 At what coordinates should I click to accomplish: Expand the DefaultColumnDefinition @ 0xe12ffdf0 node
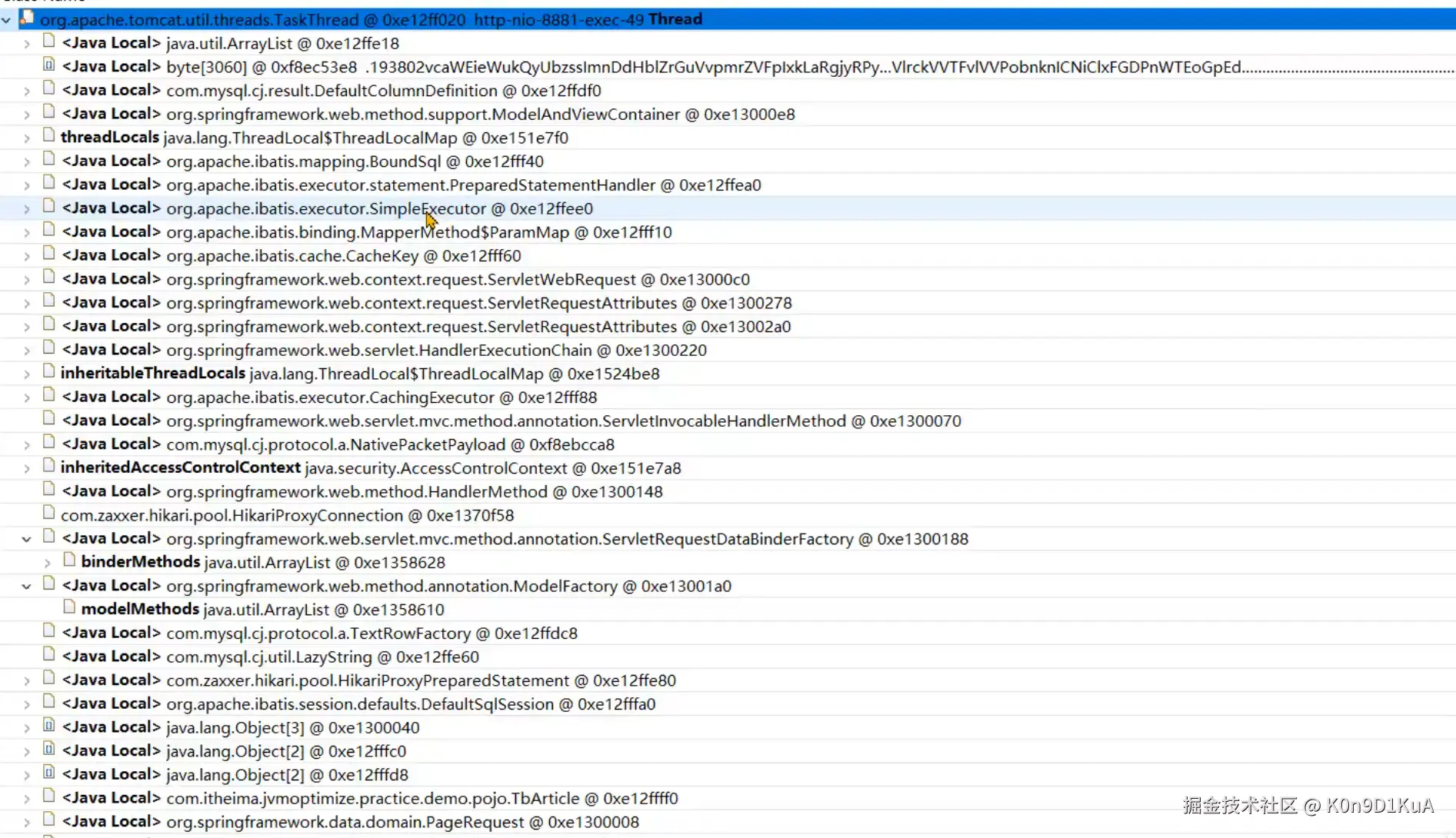pos(27,91)
